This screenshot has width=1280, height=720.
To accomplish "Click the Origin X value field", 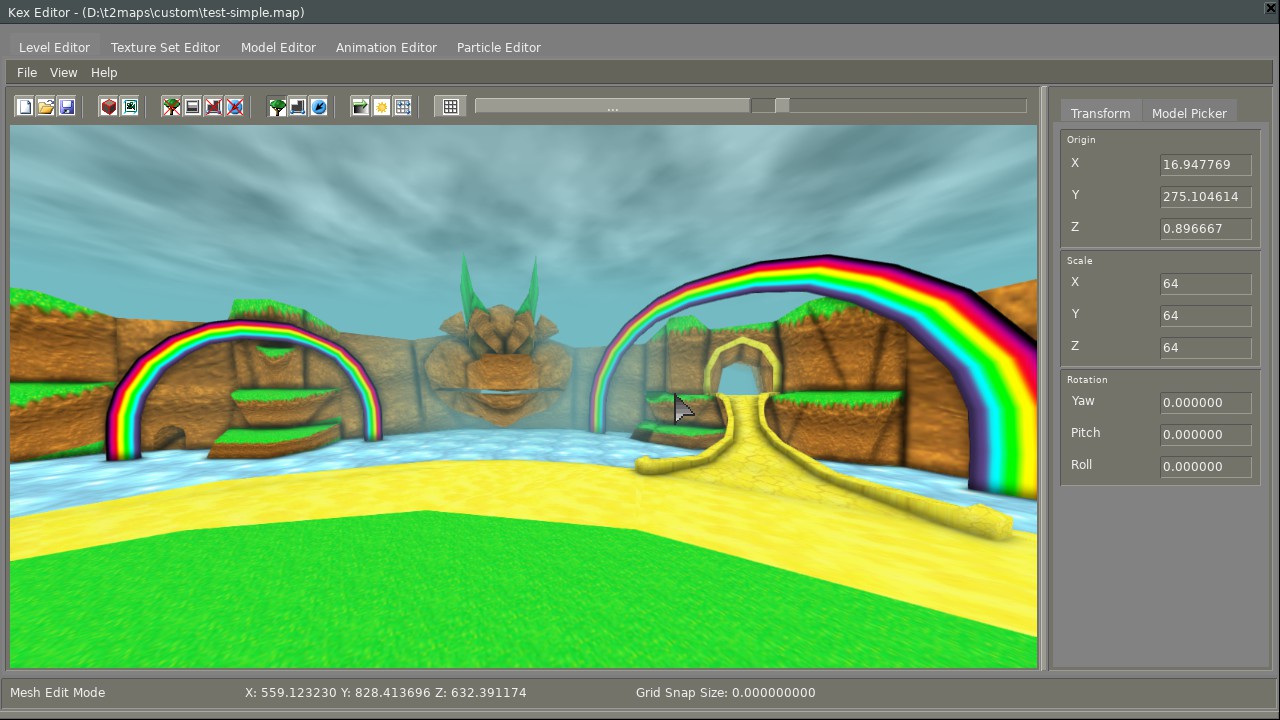I will point(1205,165).
